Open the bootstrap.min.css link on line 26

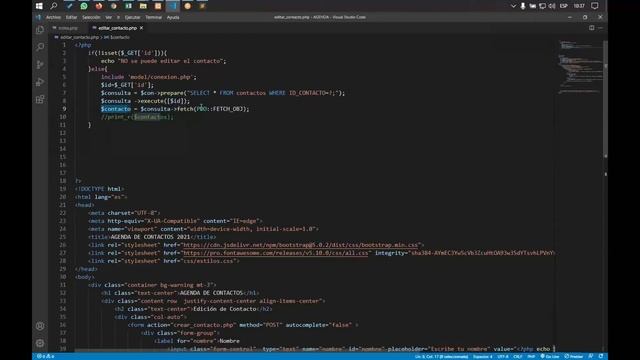301,245
